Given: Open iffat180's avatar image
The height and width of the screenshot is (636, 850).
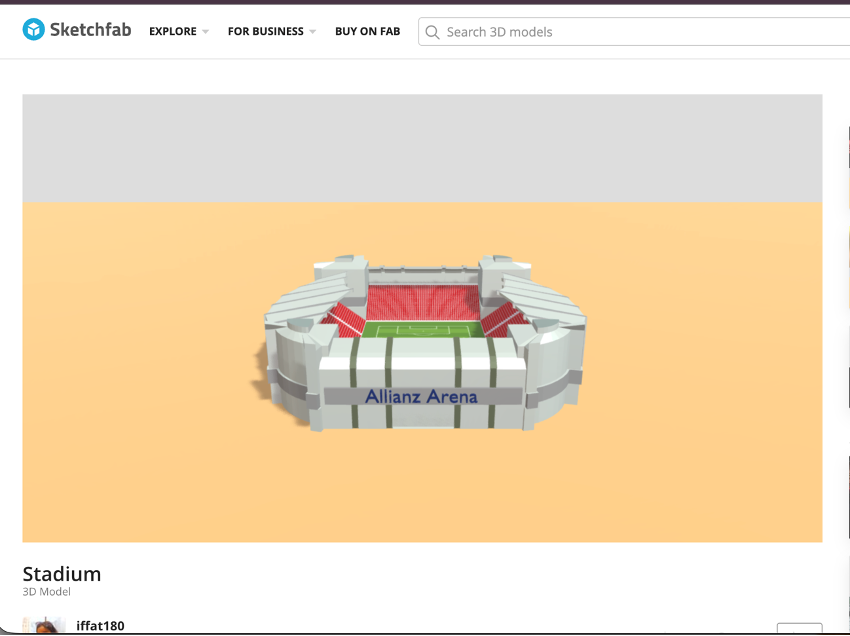Looking at the screenshot, I should [44, 625].
